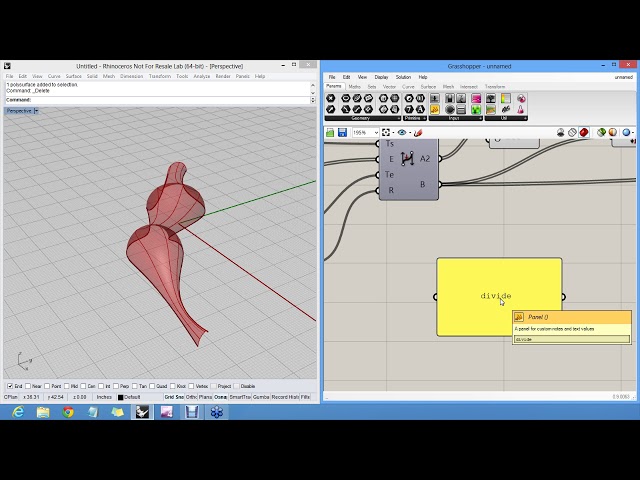Launch Google Chrome from the taskbar

coord(68,412)
